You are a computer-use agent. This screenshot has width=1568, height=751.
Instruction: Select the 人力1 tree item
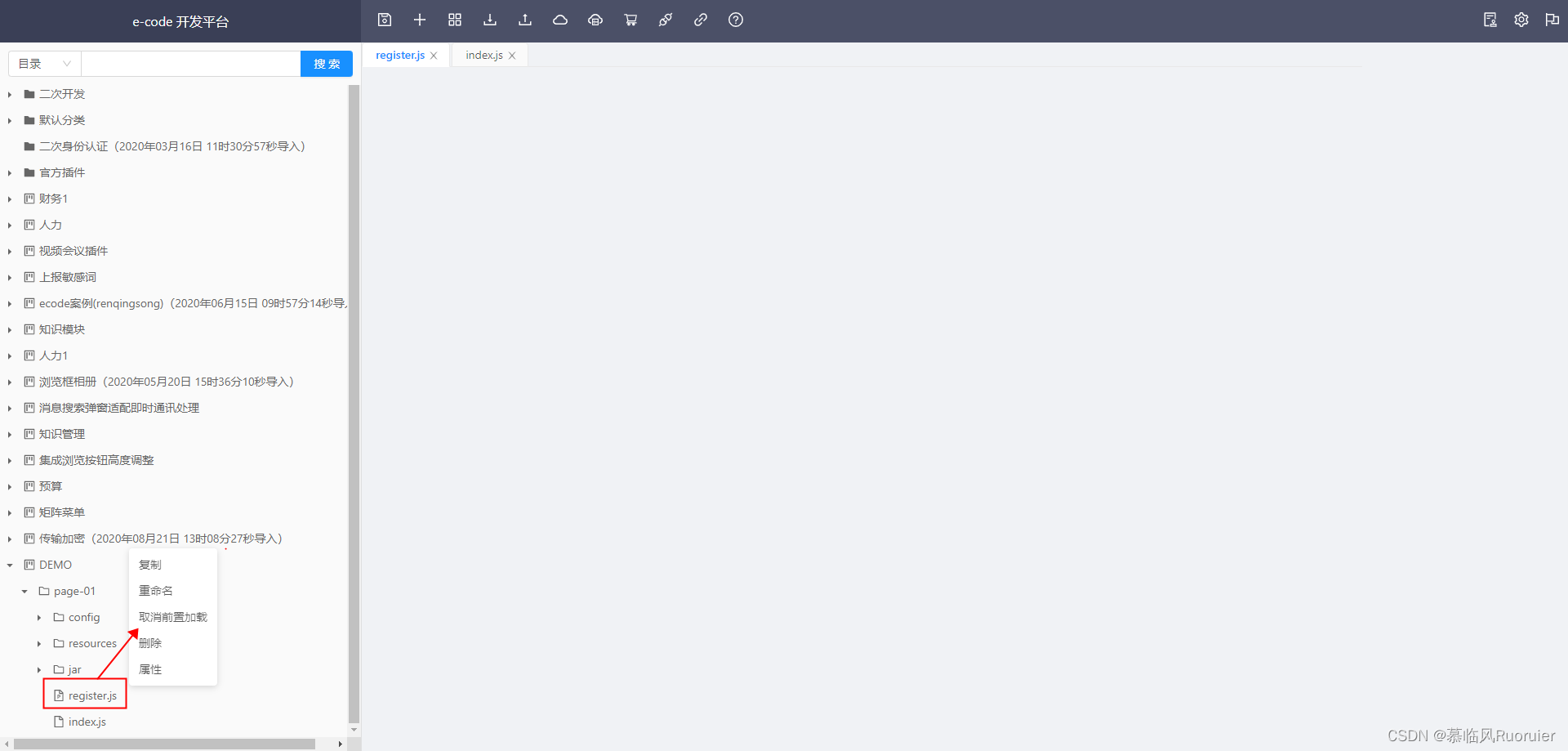click(54, 355)
